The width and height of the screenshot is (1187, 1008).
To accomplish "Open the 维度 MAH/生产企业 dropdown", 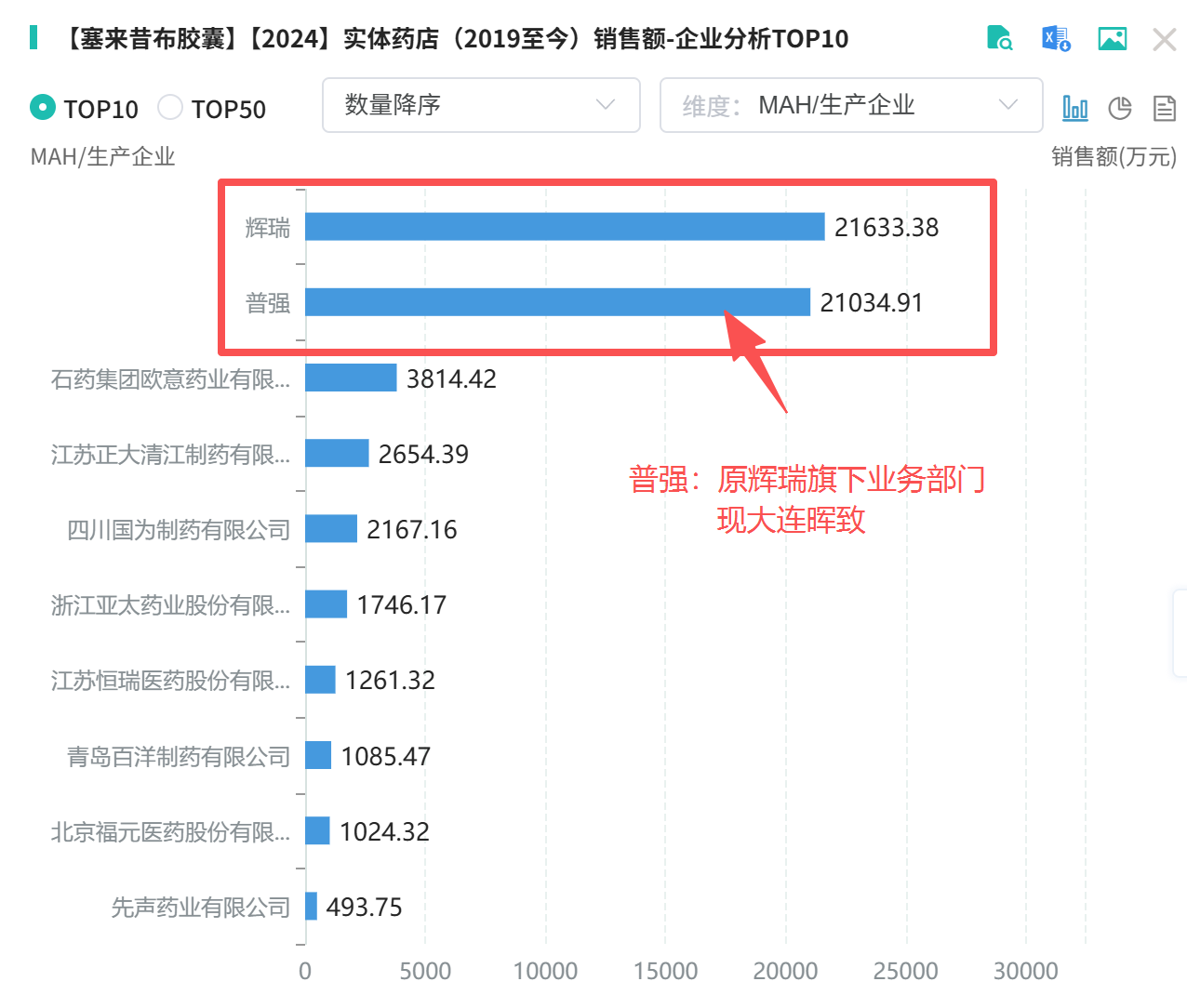I will (851, 105).
